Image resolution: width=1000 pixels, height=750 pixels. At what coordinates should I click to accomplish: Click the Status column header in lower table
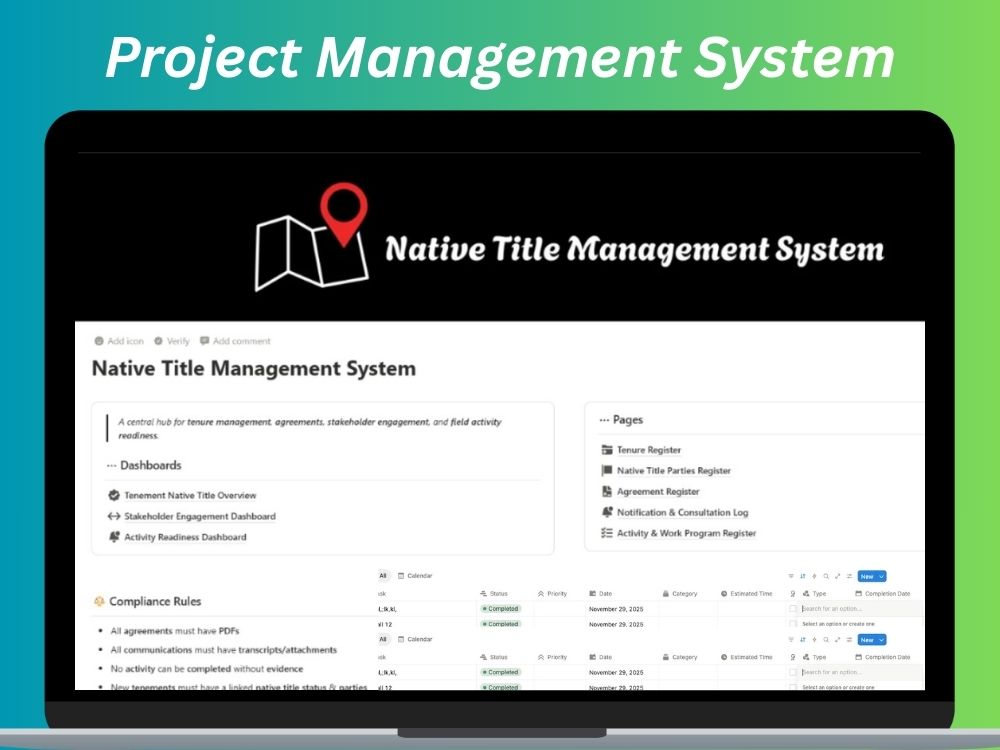pyautogui.click(x=494, y=657)
